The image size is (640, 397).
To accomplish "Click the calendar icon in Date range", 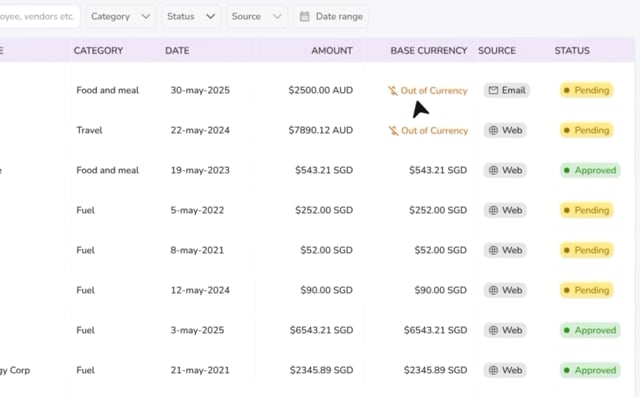I will [x=304, y=16].
